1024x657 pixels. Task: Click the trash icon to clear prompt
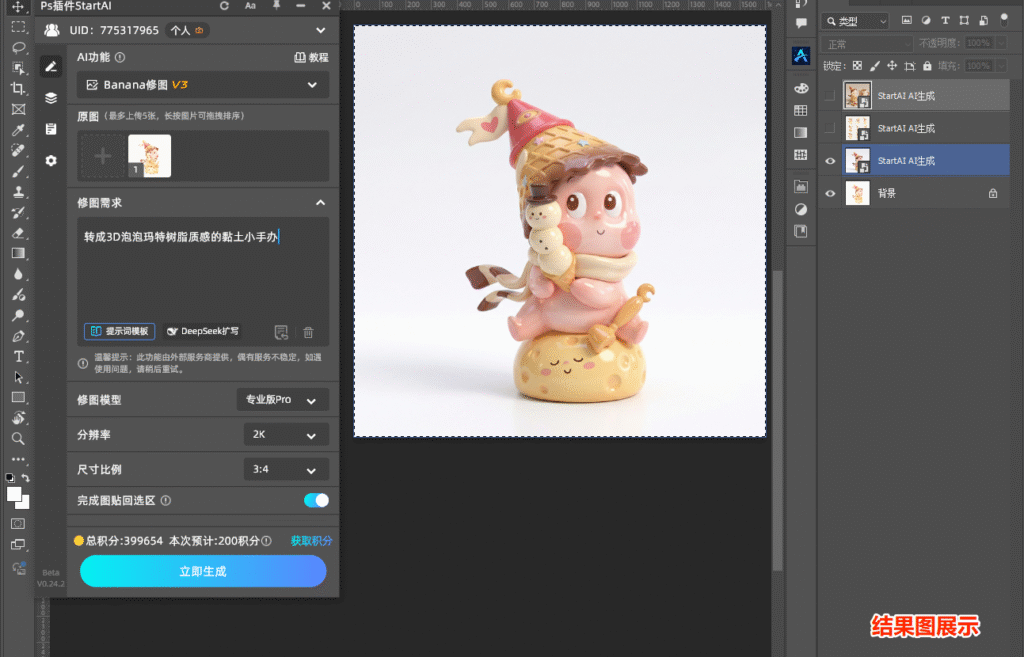tap(308, 332)
